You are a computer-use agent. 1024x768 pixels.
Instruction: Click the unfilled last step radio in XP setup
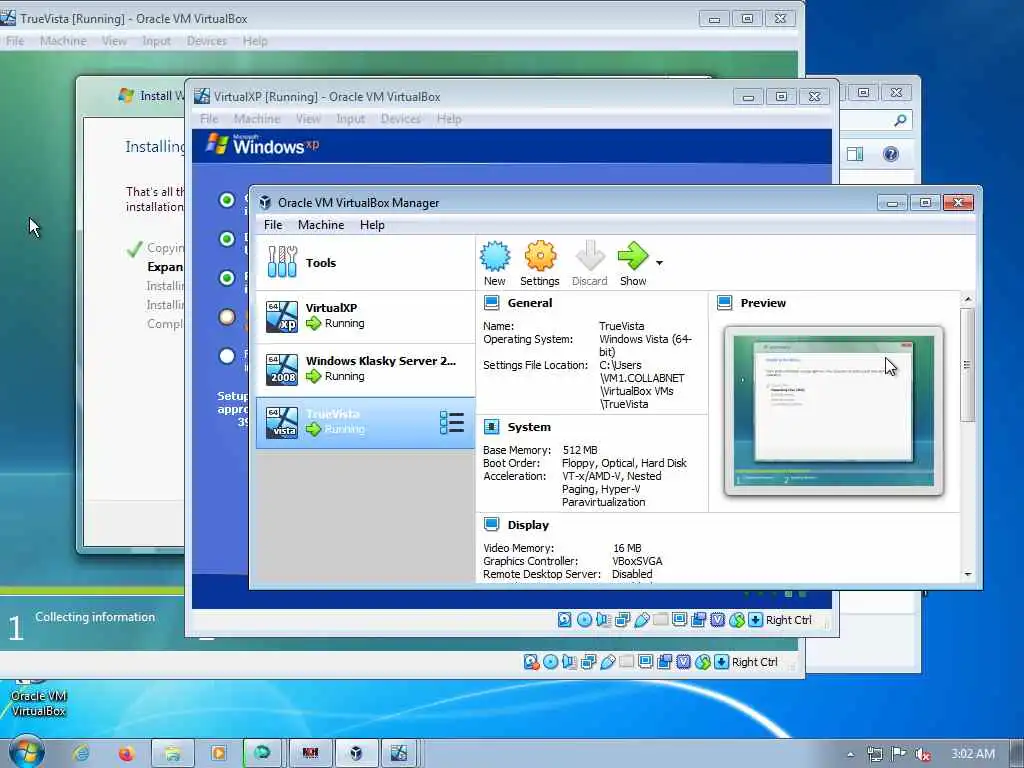(227, 356)
